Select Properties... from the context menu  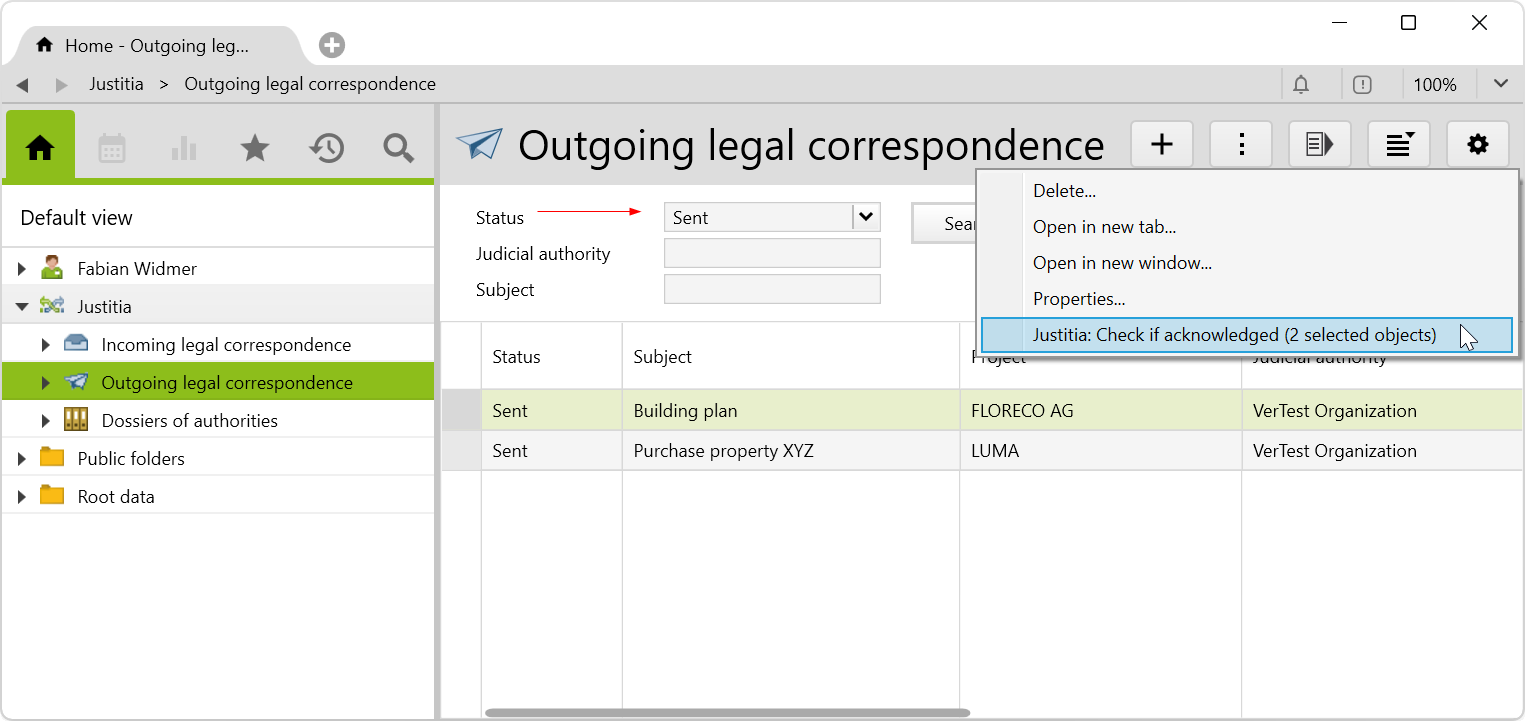(1079, 299)
